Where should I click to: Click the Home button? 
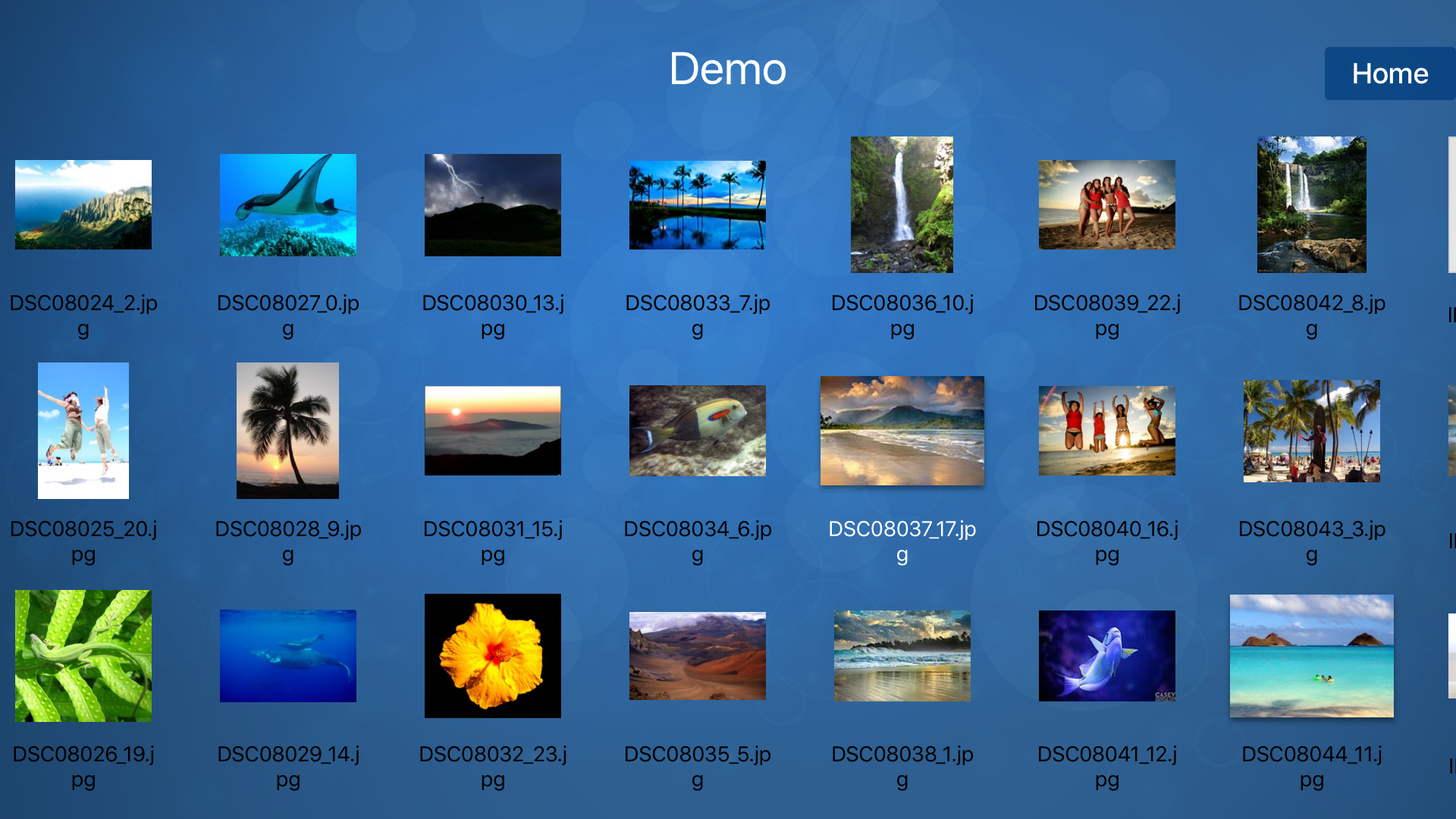click(1389, 74)
